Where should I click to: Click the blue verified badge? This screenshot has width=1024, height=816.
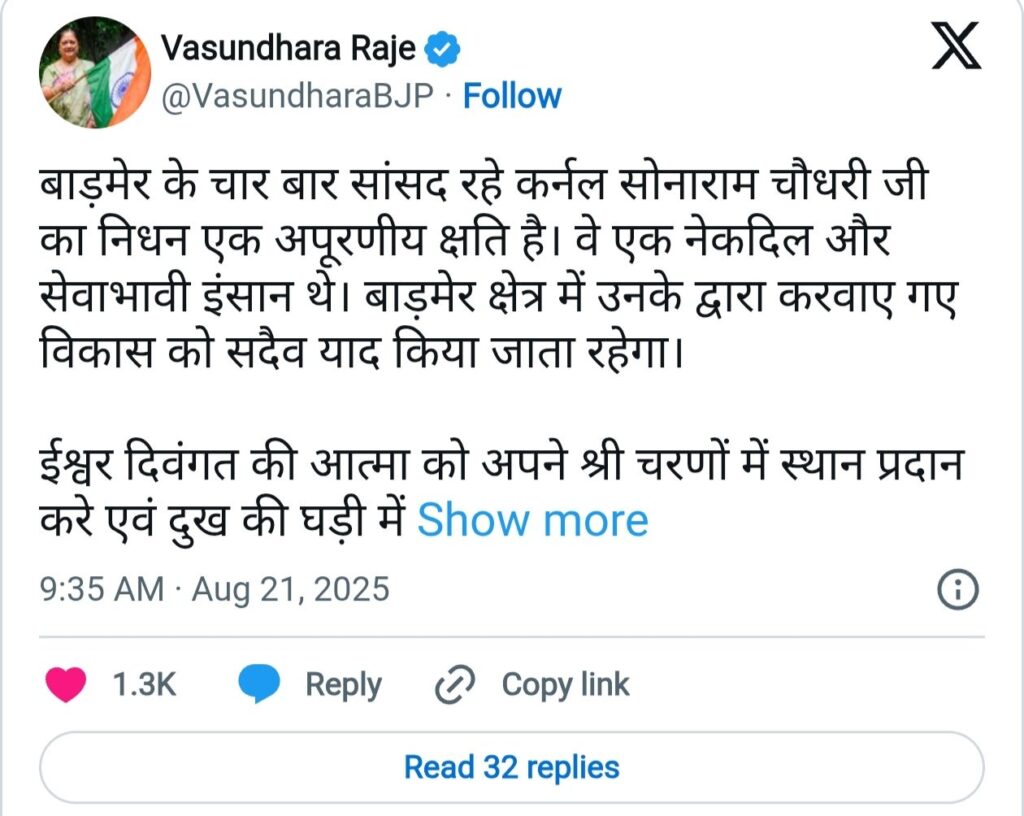[442, 47]
